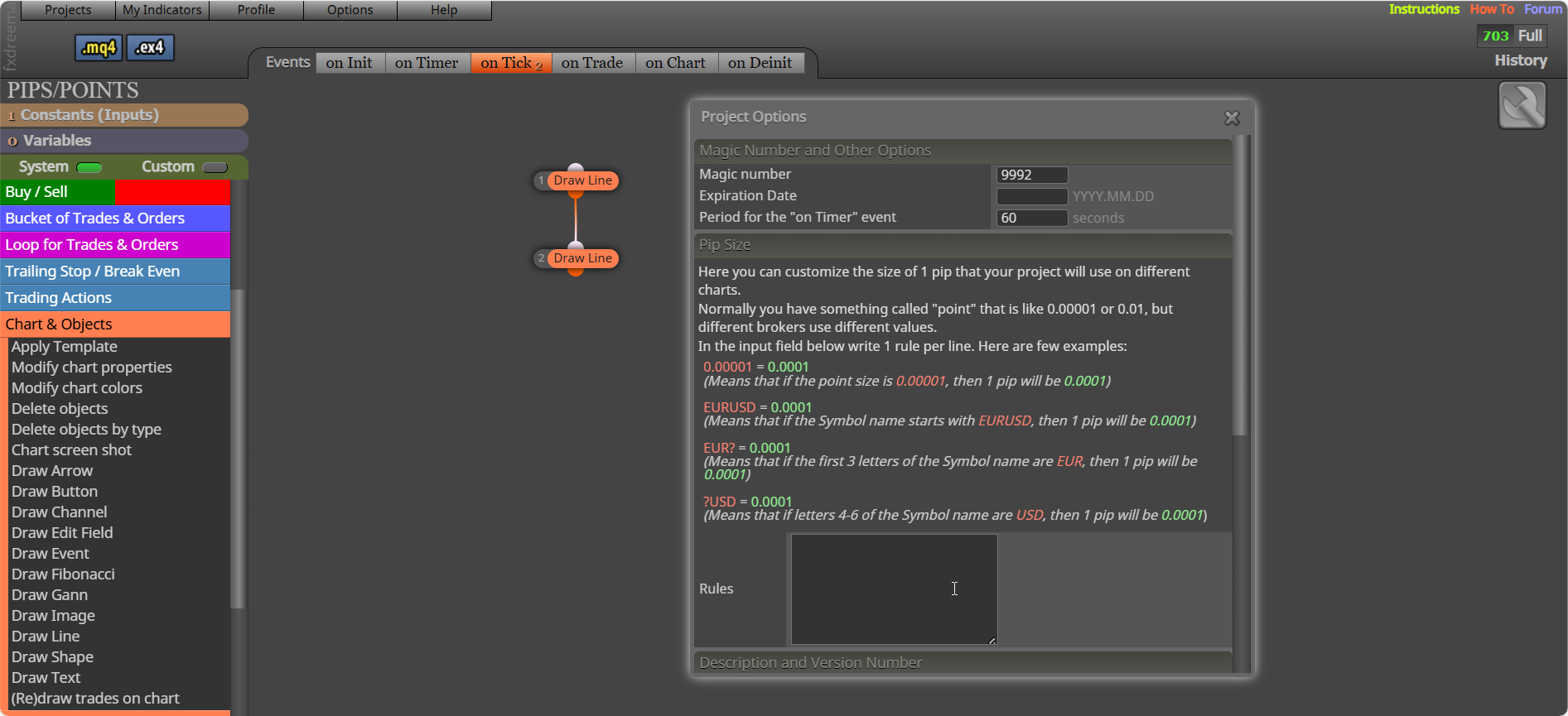
Task: Toggle the Custom blocks switch
Action: tap(215, 167)
